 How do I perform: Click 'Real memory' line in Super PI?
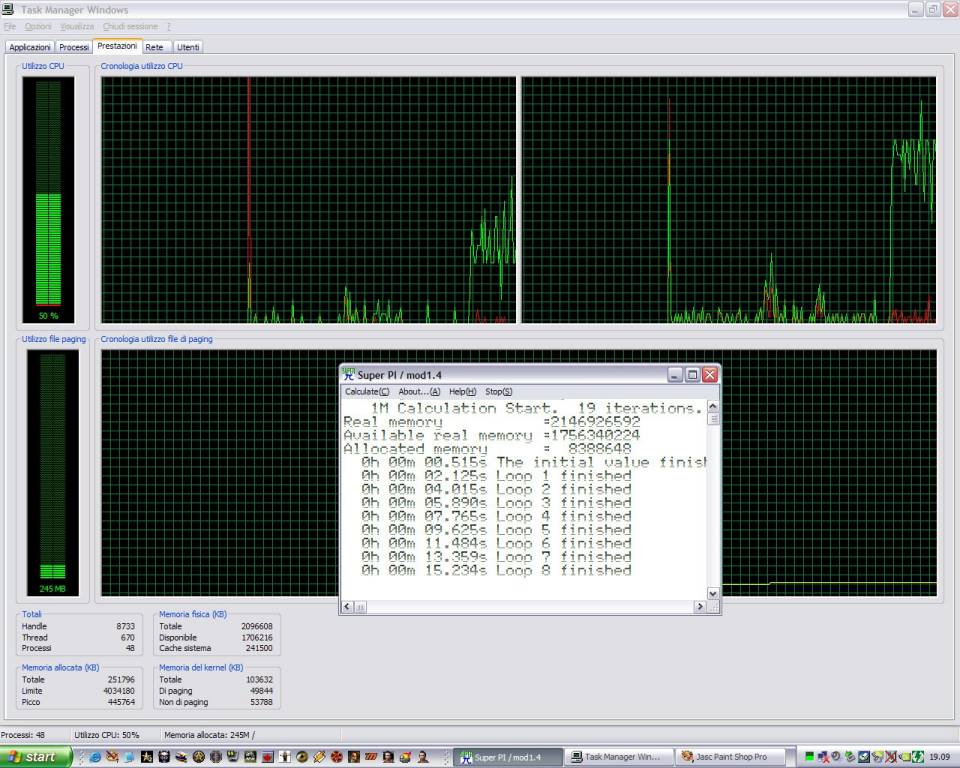point(492,422)
